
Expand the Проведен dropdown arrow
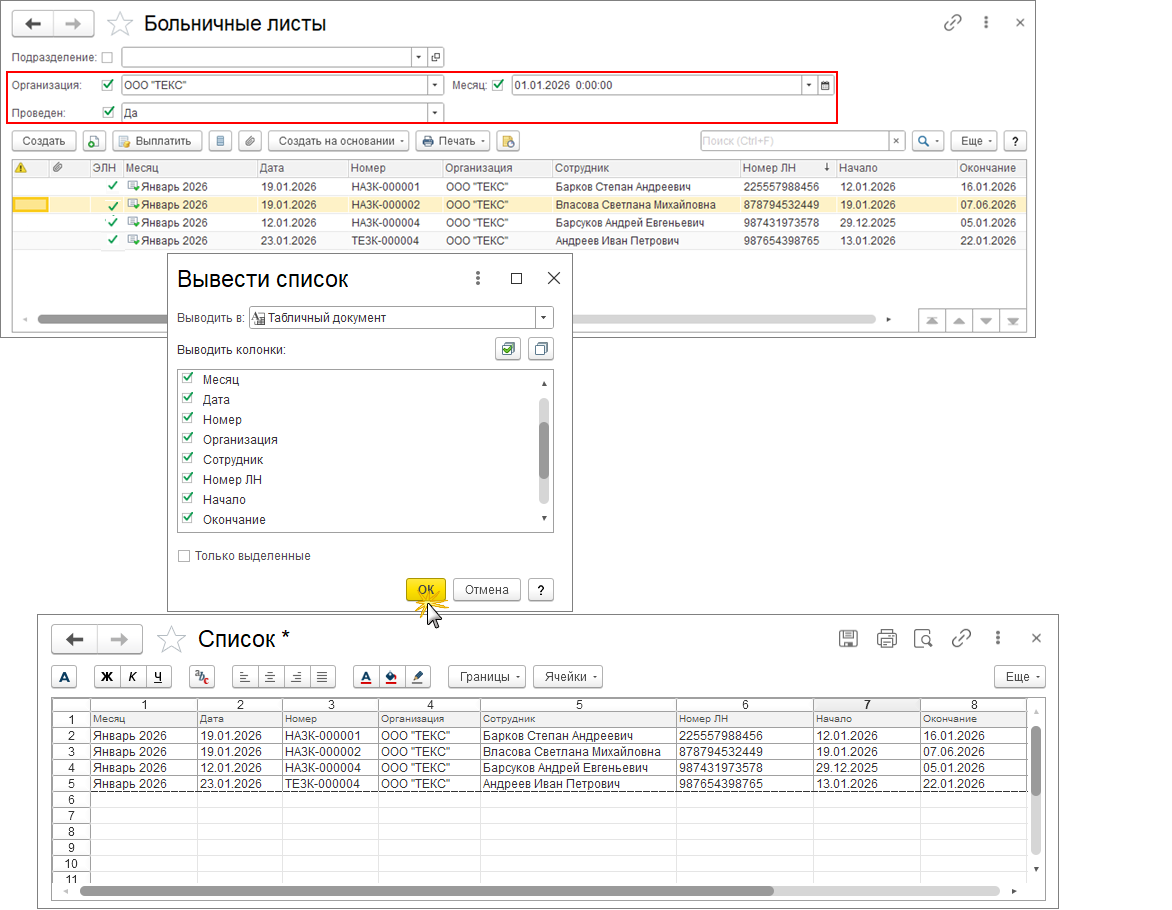(435, 113)
